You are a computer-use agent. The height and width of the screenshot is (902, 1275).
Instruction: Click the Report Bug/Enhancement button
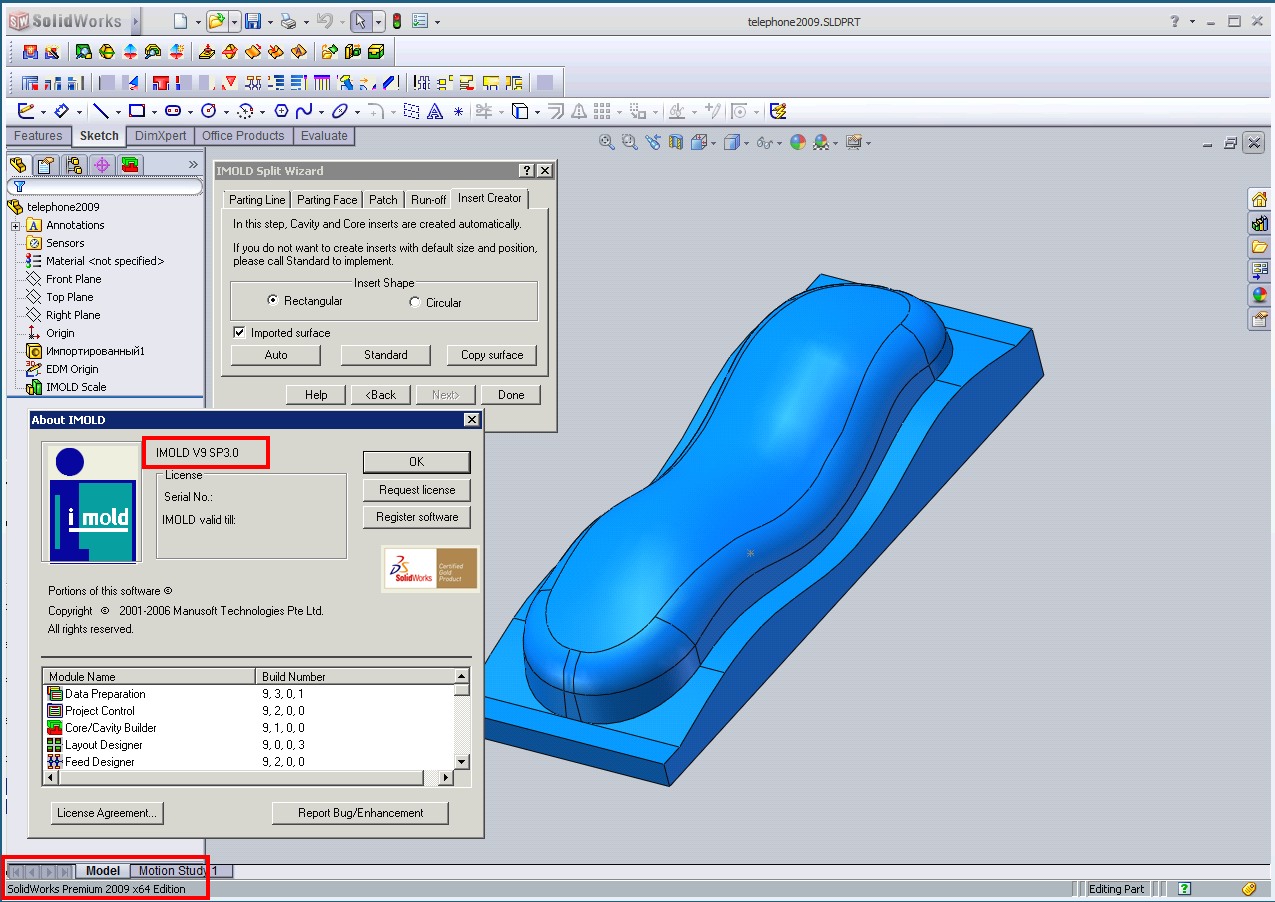(360, 813)
